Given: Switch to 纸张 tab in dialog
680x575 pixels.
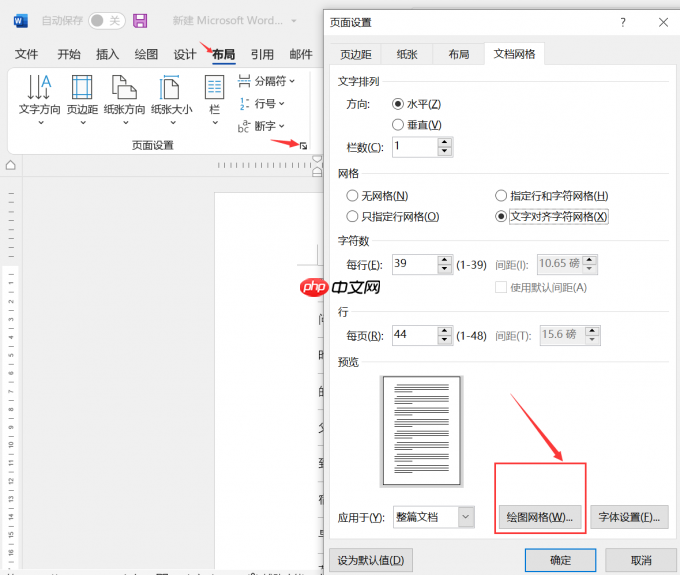Looking at the screenshot, I should [x=407, y=54].
